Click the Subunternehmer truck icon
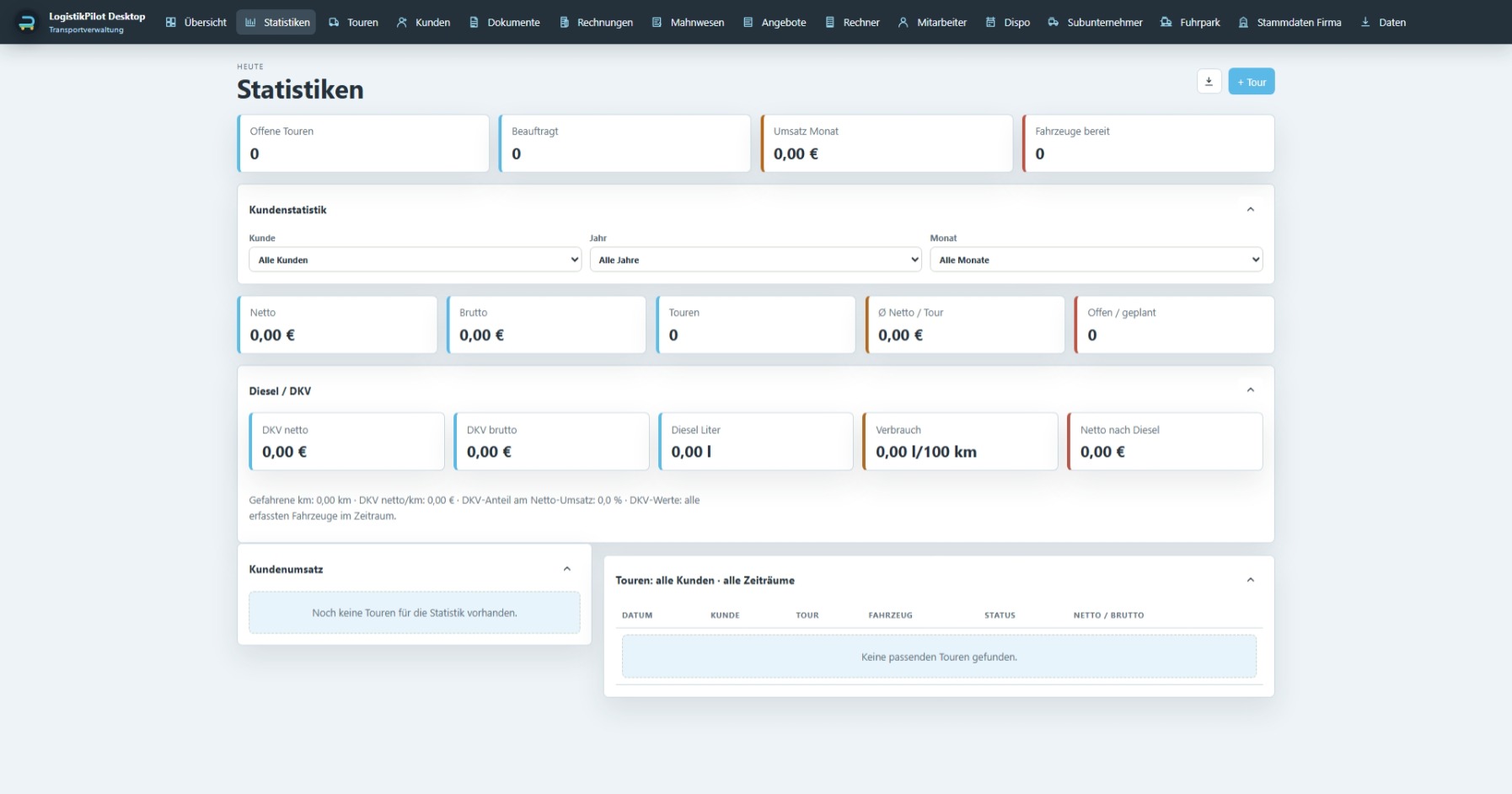Image resolution: width=1512 pixels, height=794 pixels. coord(1054,22)
